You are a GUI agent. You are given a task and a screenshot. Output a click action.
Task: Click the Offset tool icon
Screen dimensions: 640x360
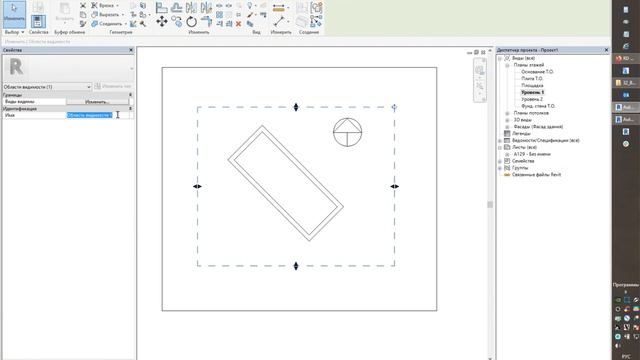[x=177, y=7]
